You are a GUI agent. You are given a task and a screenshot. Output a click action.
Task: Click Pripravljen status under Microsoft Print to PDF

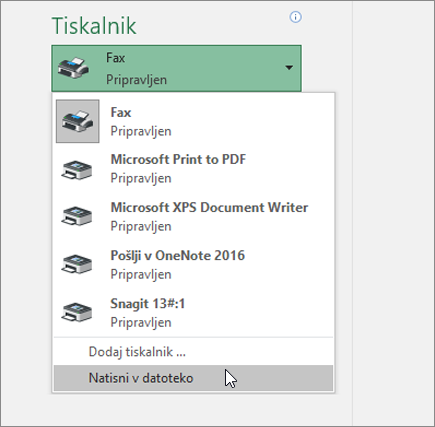pyautogui.click(x=141, y=178)
